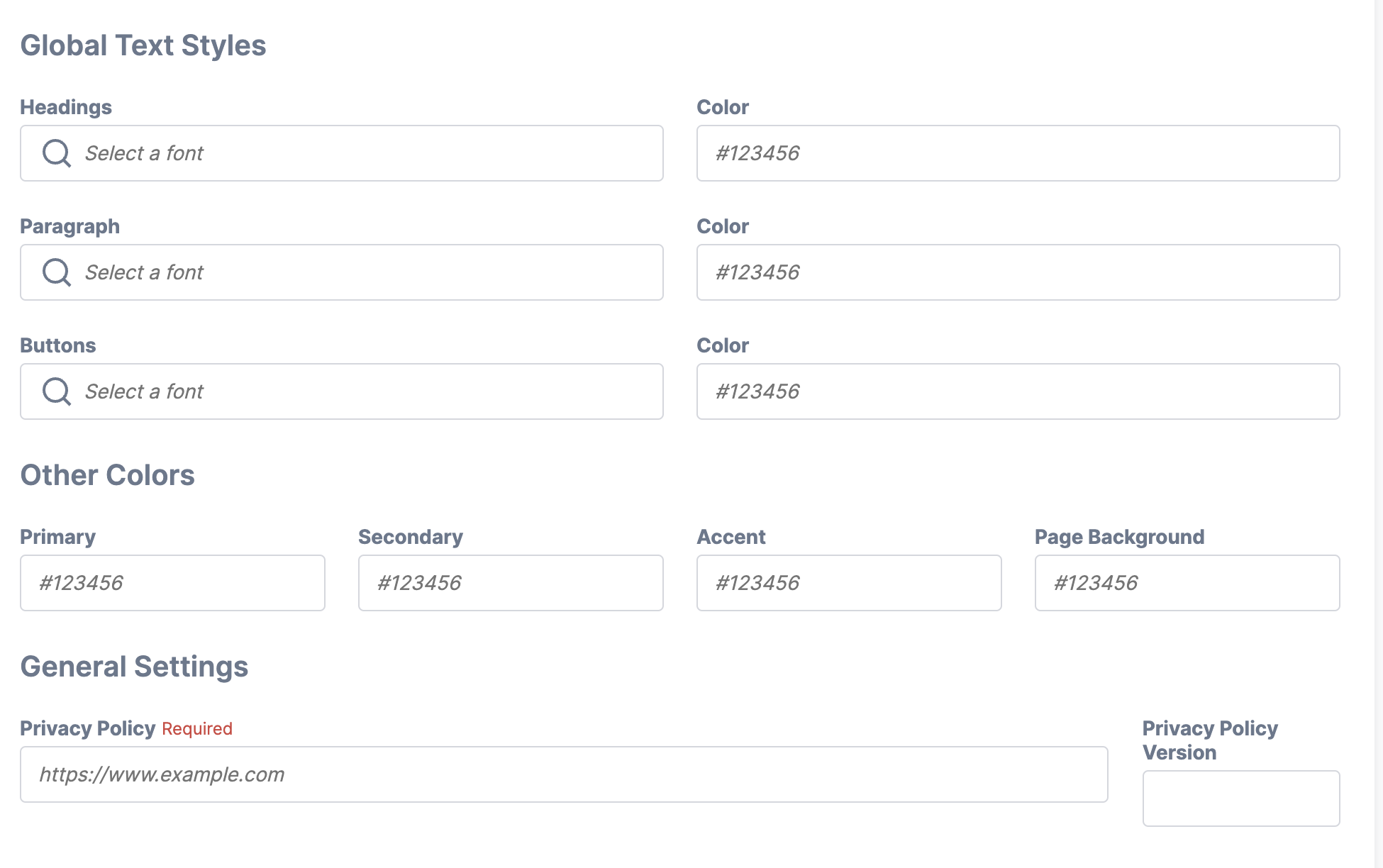Click the Buttons font search icon
Image resolution: width=1383 pixels, height=868 pixels.
click(56, 391)
